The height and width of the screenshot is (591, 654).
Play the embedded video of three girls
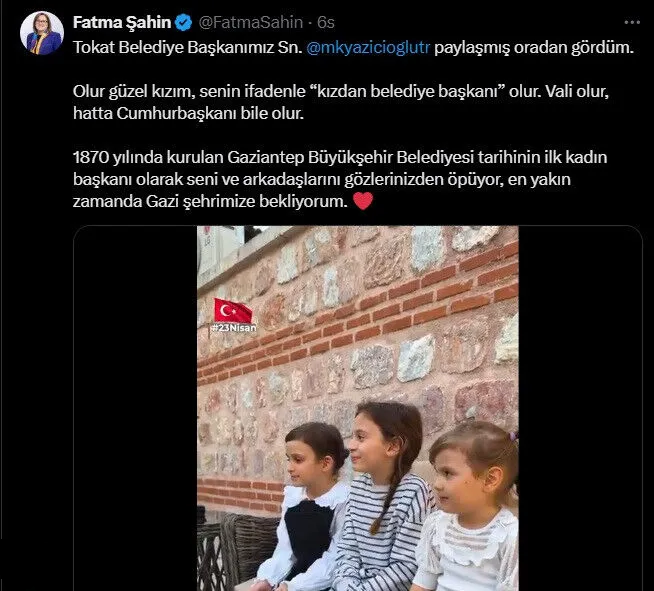357,408
